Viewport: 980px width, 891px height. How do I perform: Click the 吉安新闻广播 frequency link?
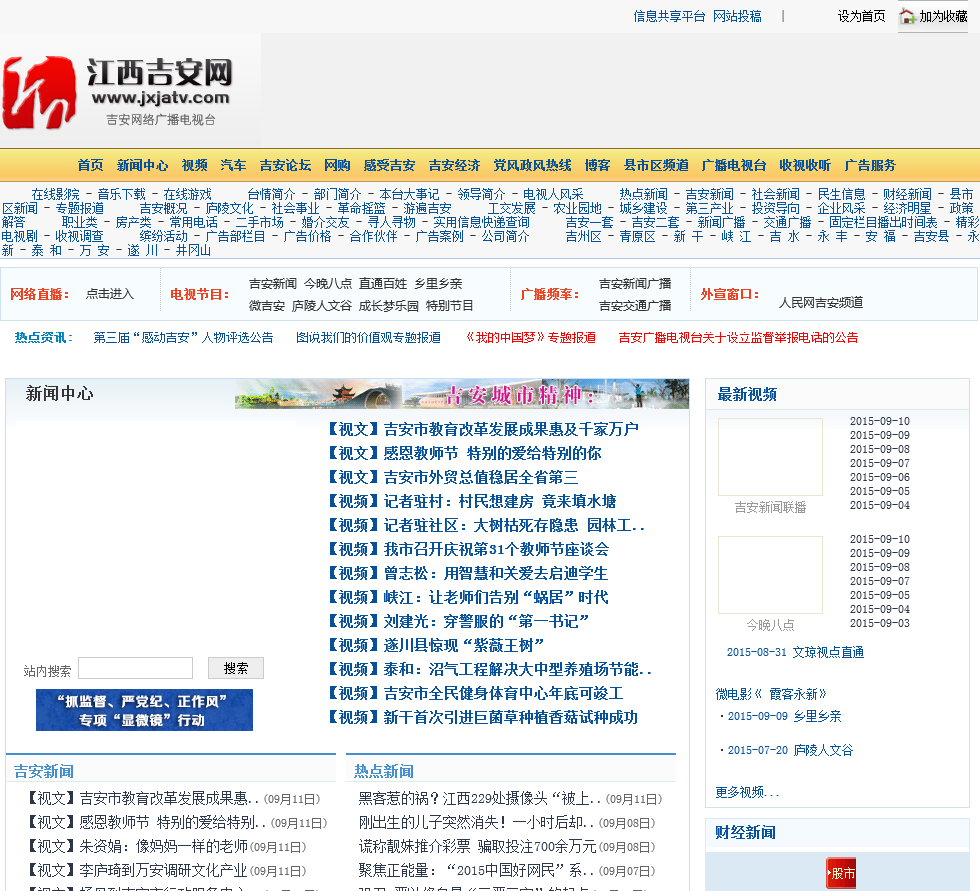(635, 284)
